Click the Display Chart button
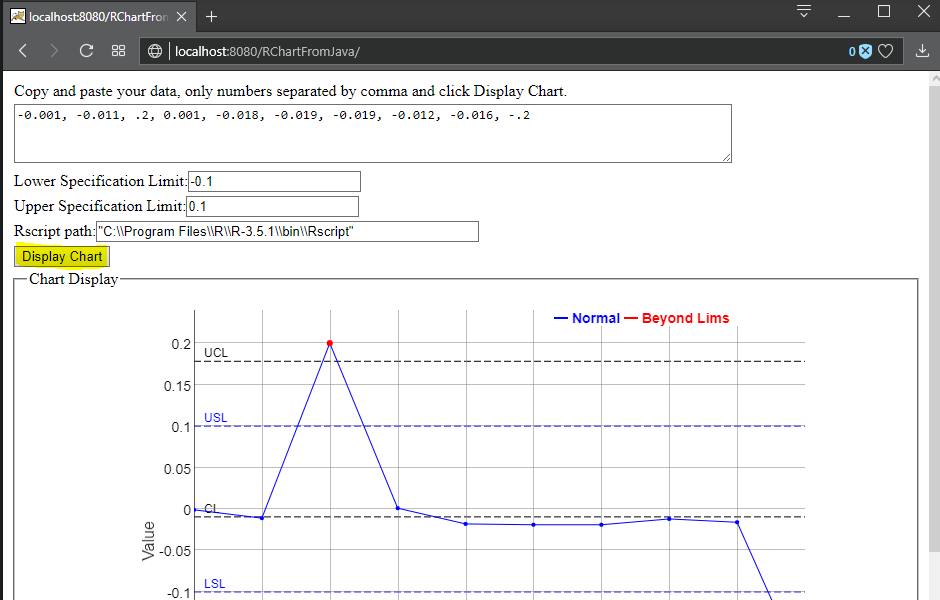This screenshot has height=600, width=940. (x=62, y=257)
